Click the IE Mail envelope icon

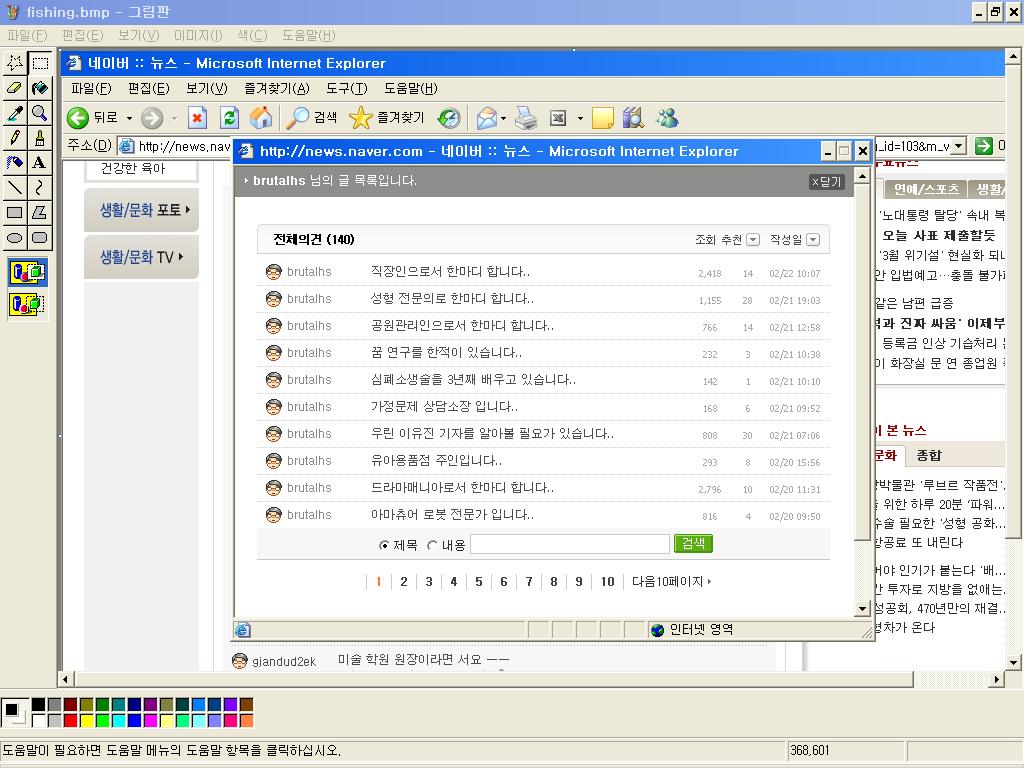click(487, 118)
